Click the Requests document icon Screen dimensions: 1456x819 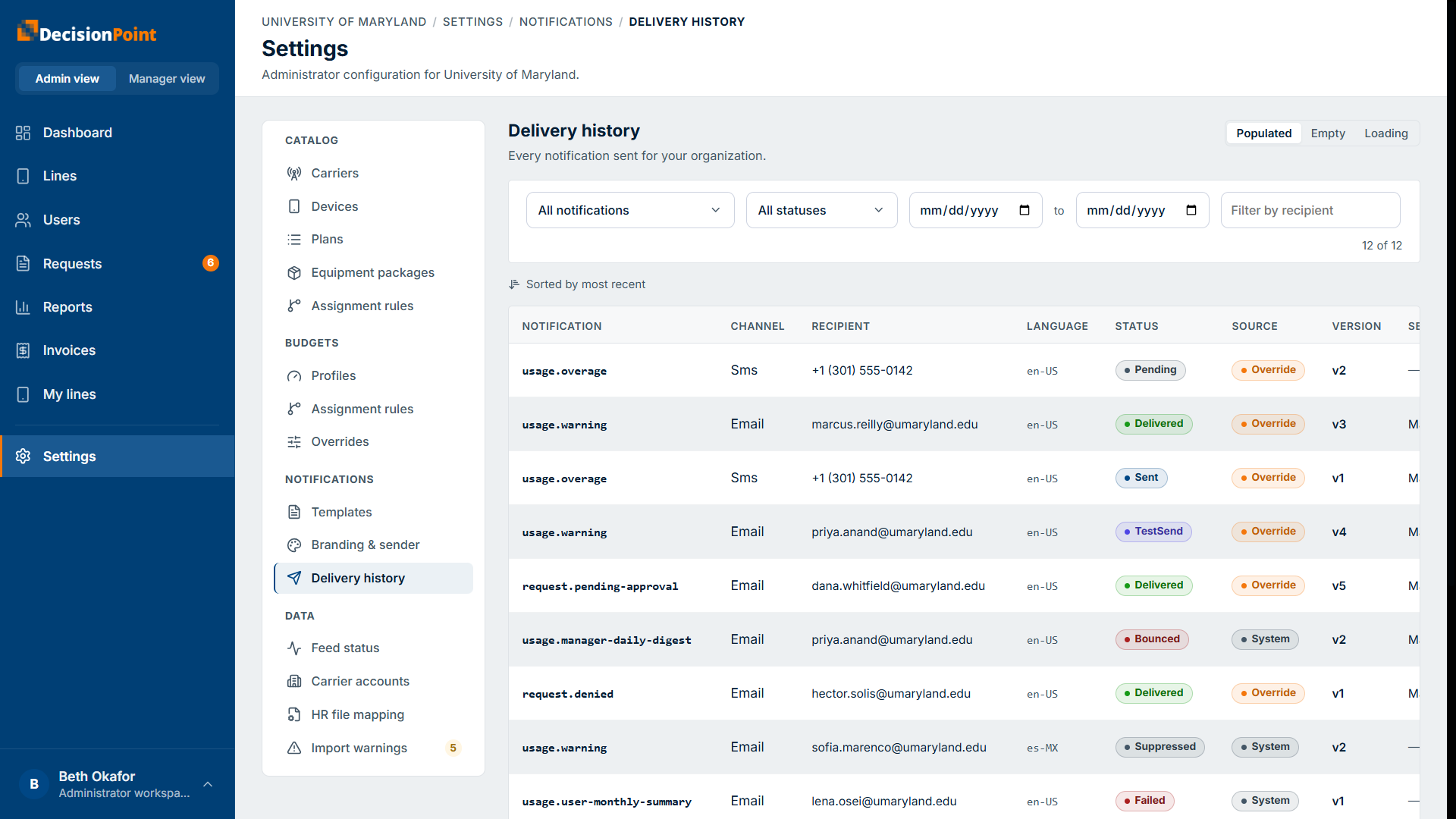pos(23,263)
